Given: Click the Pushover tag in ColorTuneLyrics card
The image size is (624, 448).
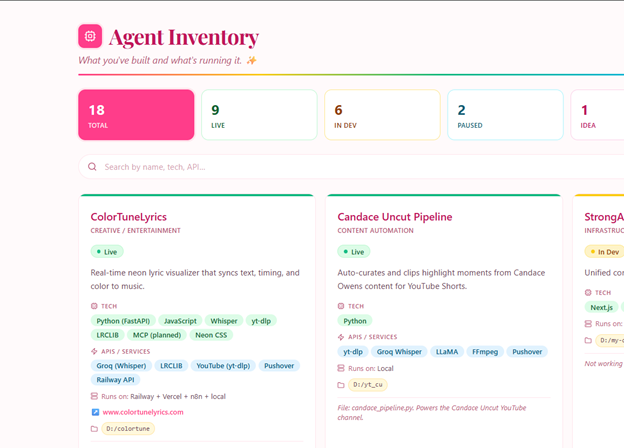Looking at the screenshot, I should (279, 366).
